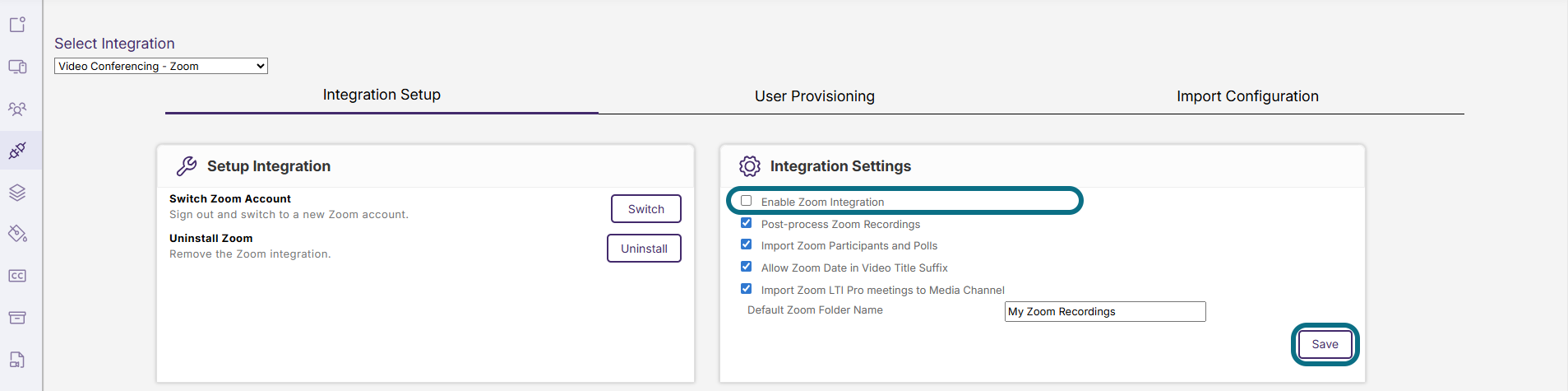Open the notifications square icon in sidebar
The width and height of the screenshot is (1568, 391).
(x=17, y=25)
